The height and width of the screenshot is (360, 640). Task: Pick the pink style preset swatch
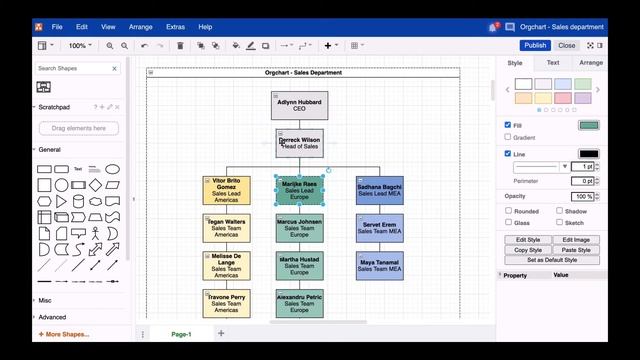click(562, 98)
